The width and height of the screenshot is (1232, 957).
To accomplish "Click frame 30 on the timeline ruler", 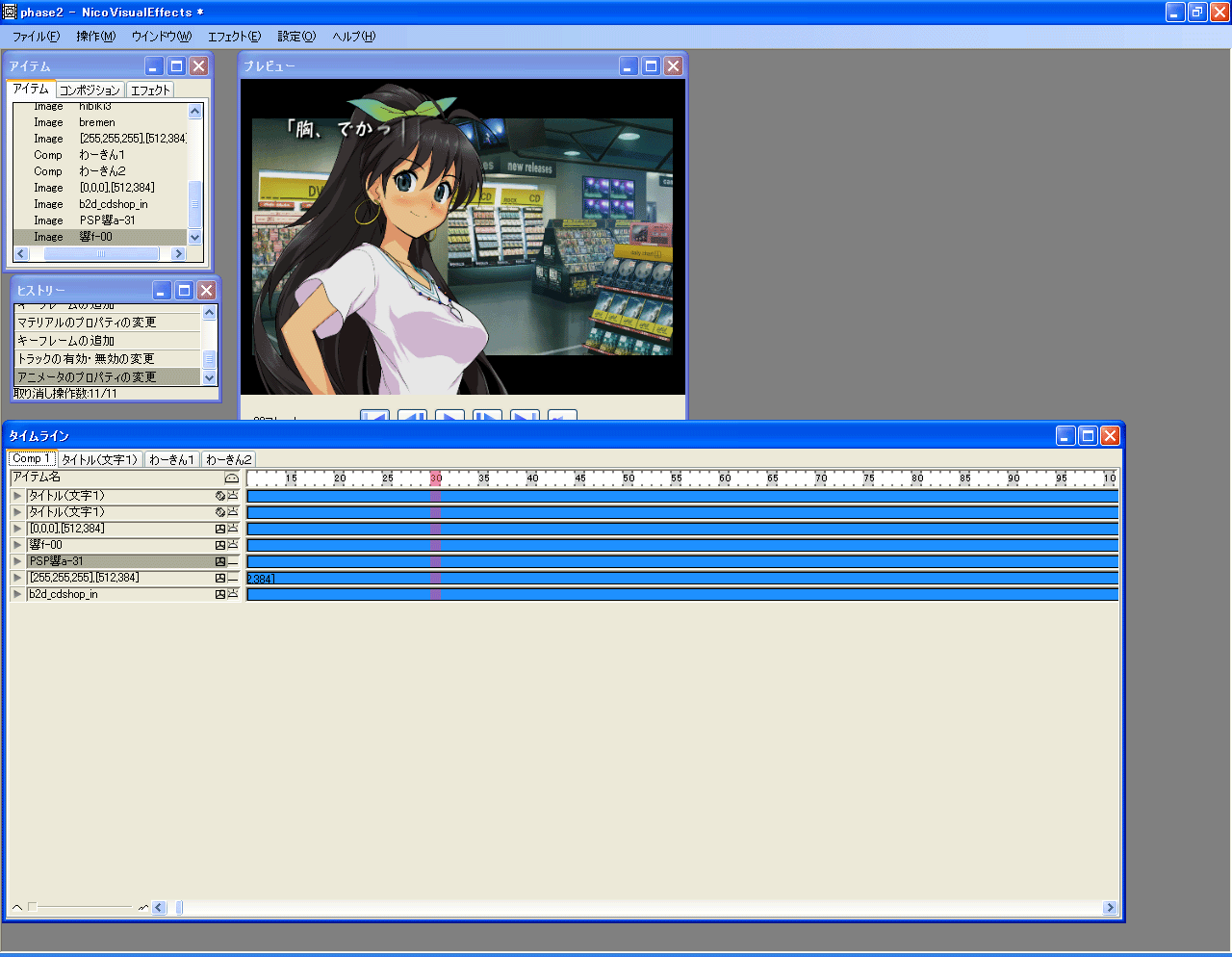I will pyautogui.click(x=436, y=478).
